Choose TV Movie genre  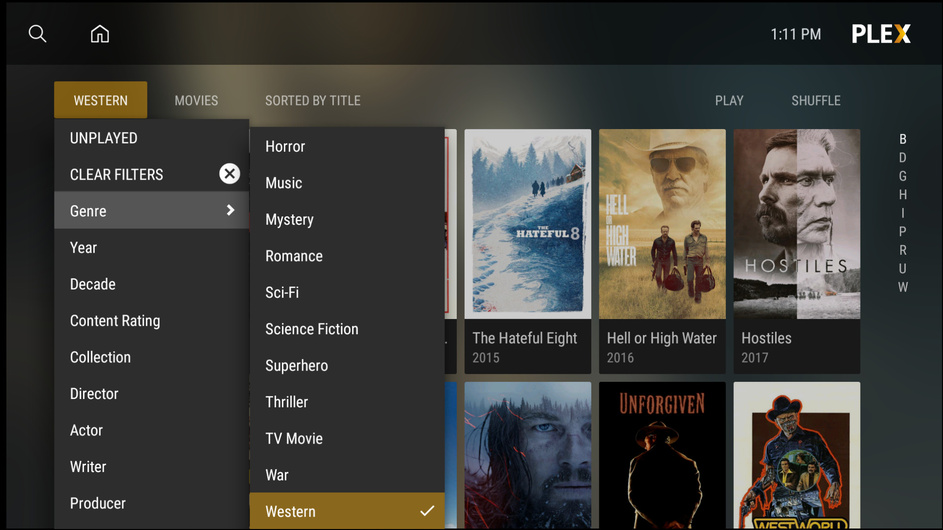pos(347,439)
